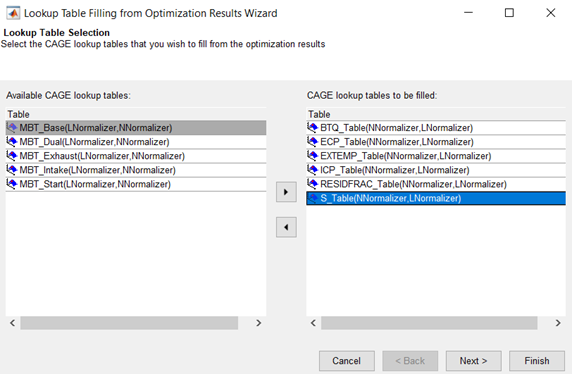Screen dimensions: 572x374
Task: Click Finish to complete the wizard
Action: click(x=537, y=361)
